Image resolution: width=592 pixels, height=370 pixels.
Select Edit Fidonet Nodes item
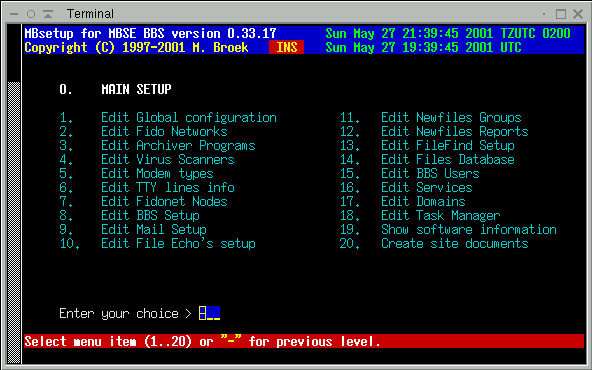(164, 201)
